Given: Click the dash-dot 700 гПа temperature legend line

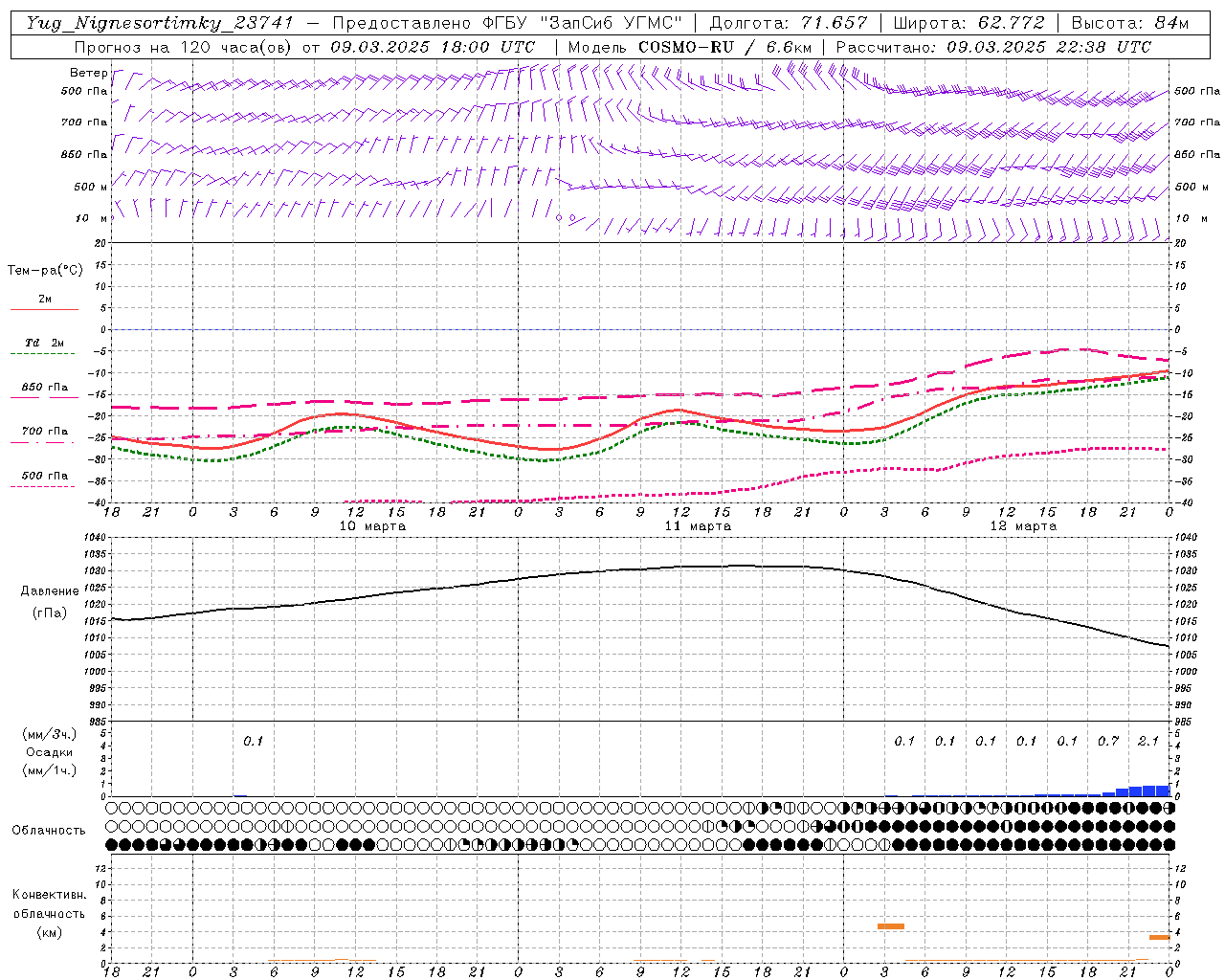Looking at the screenshot, I should click(x=43, y=442).
